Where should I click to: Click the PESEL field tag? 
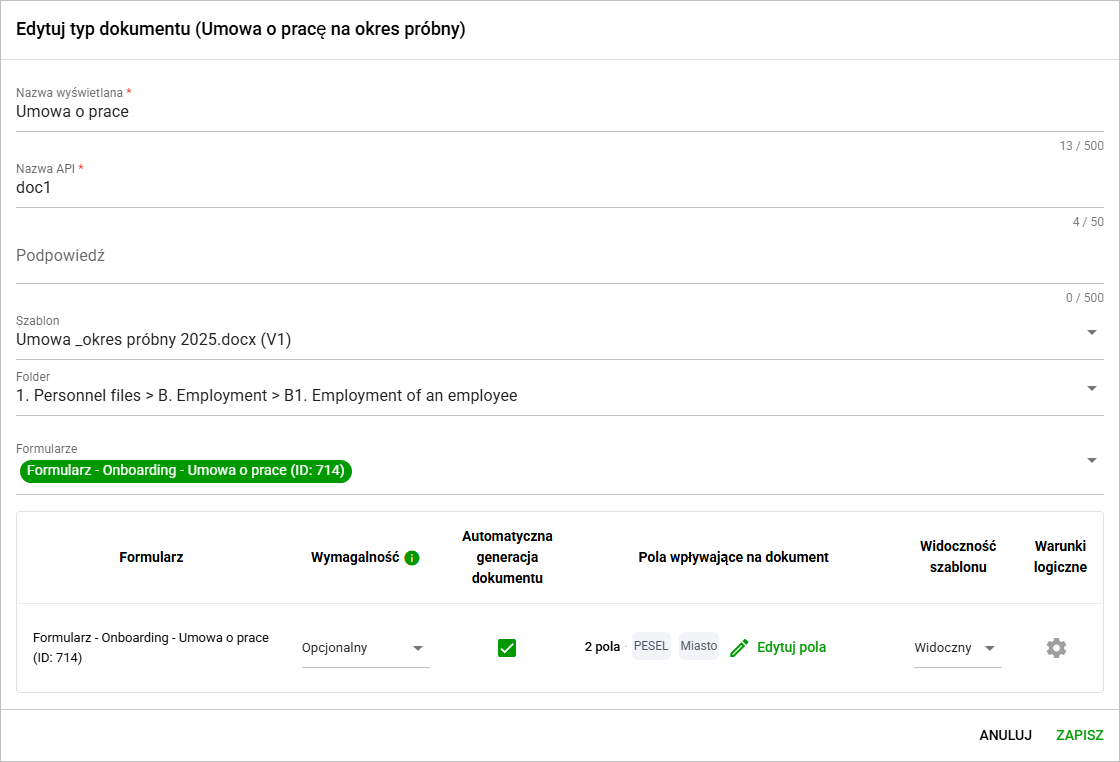651,646
